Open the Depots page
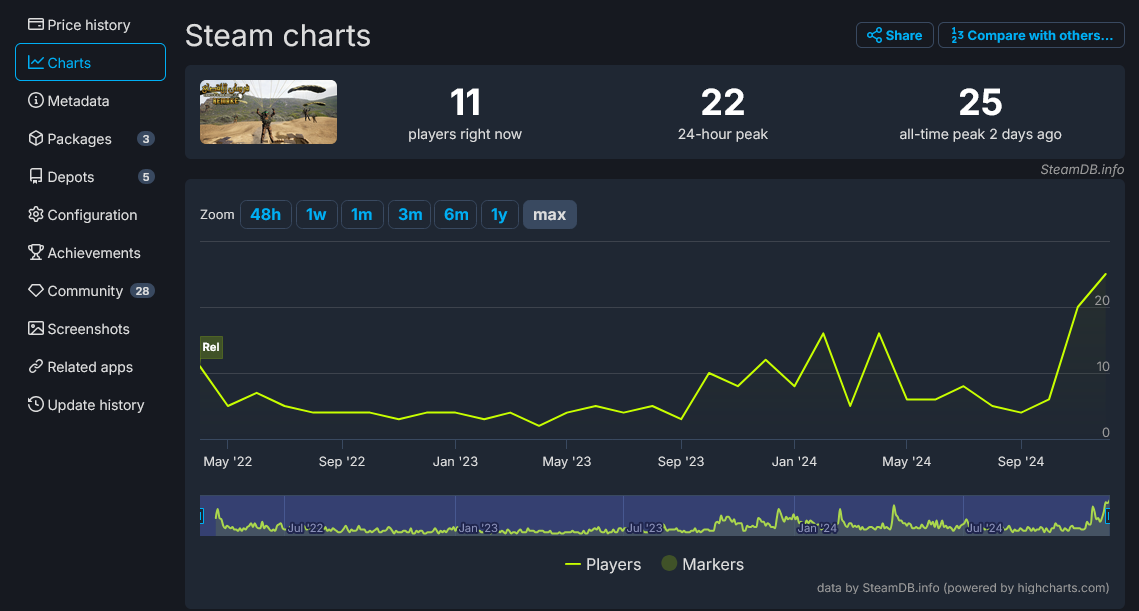The height and width of the screenshot is (611, 1139). 90,177
